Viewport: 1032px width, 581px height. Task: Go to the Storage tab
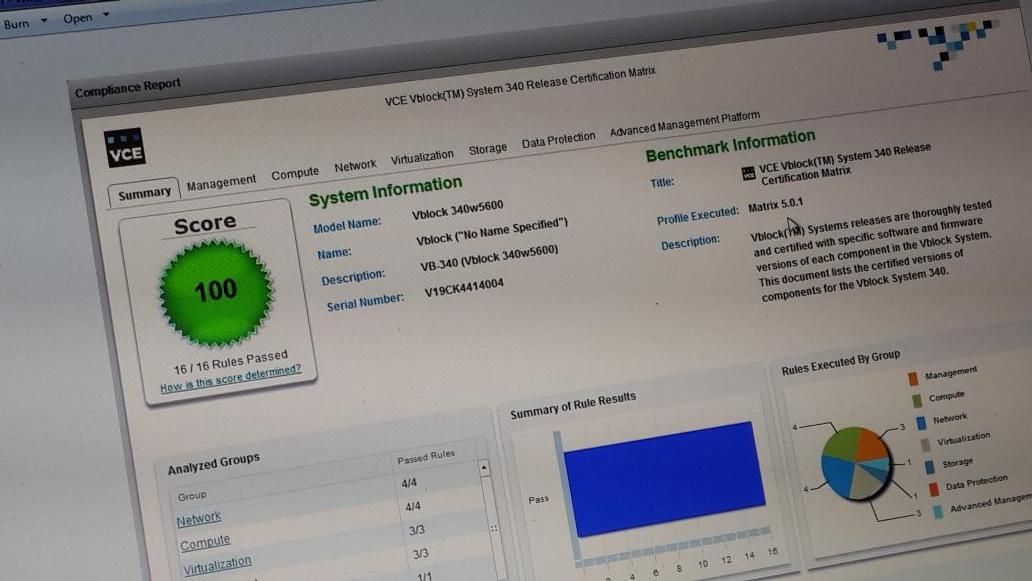tap(488, 149)
